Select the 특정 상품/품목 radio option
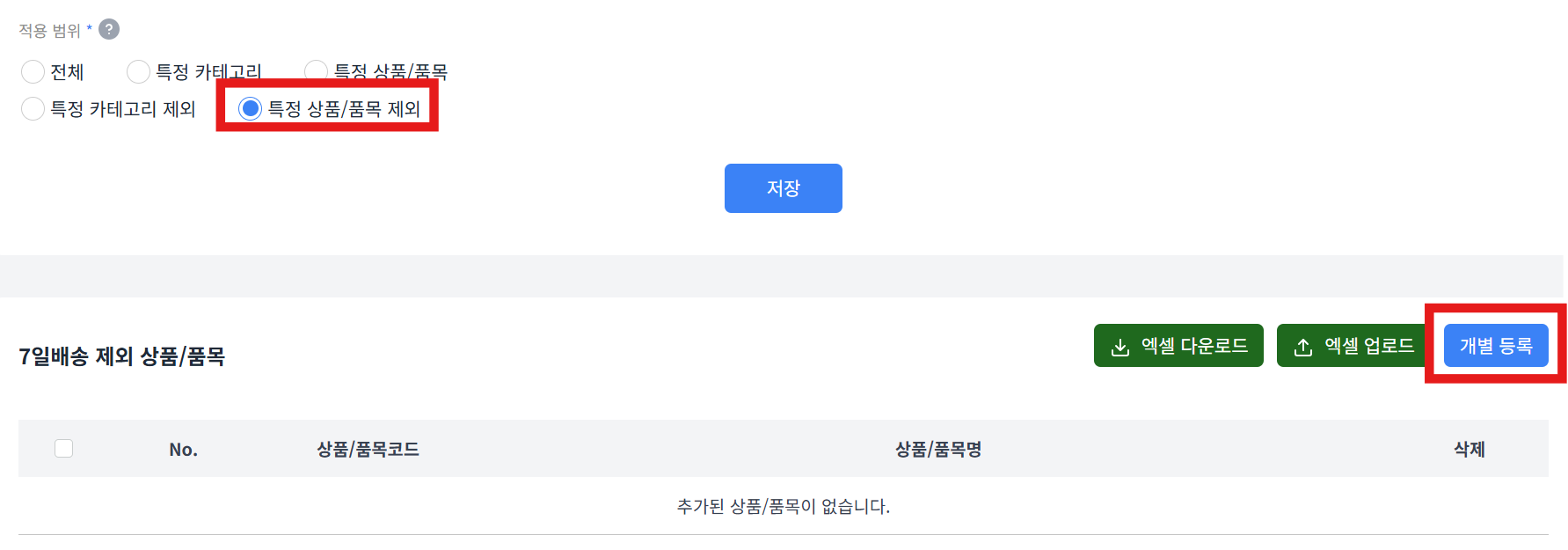1568x550 pixels. (x=316, y=71)
